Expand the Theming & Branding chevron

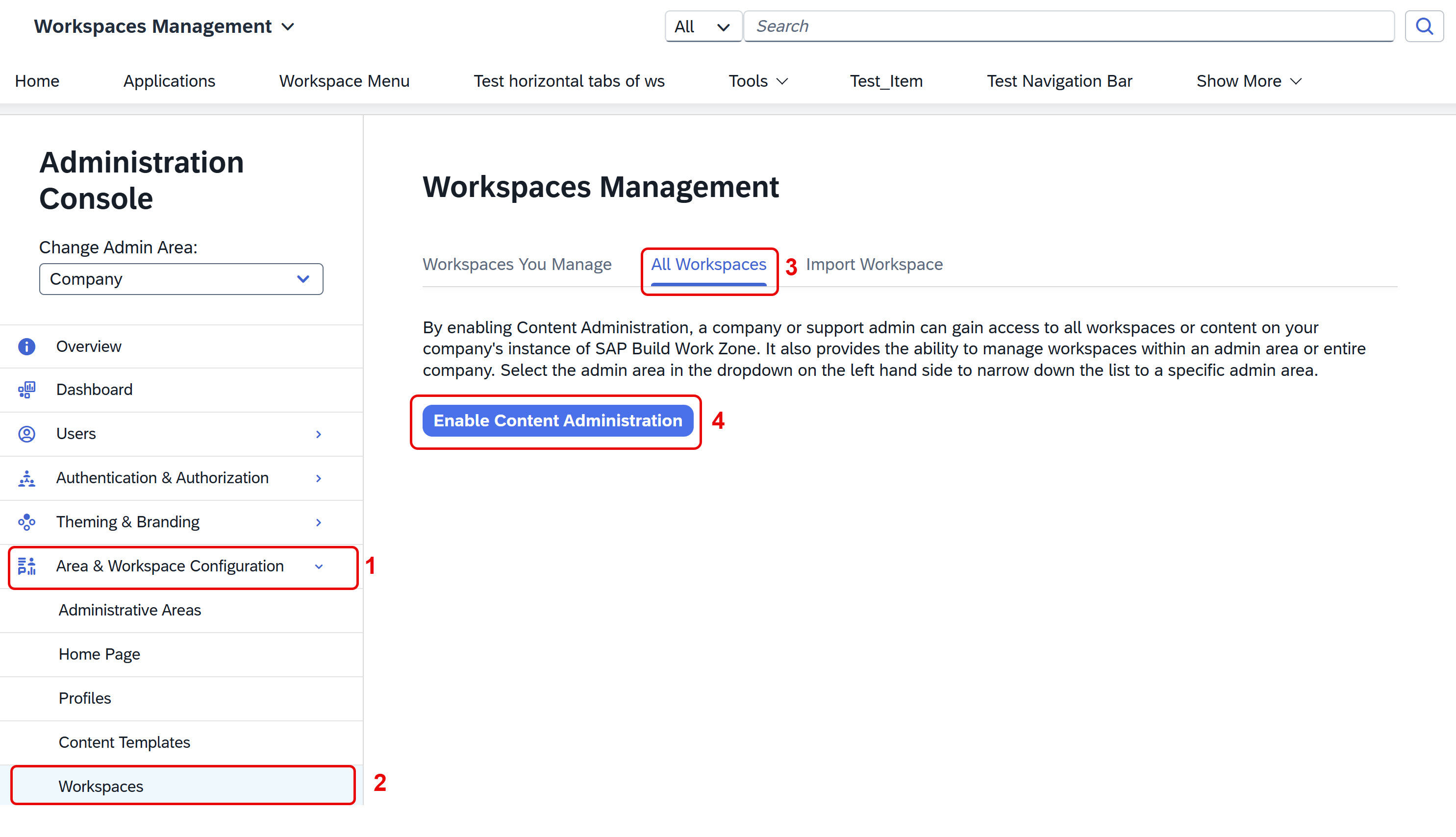click(319, 522)
